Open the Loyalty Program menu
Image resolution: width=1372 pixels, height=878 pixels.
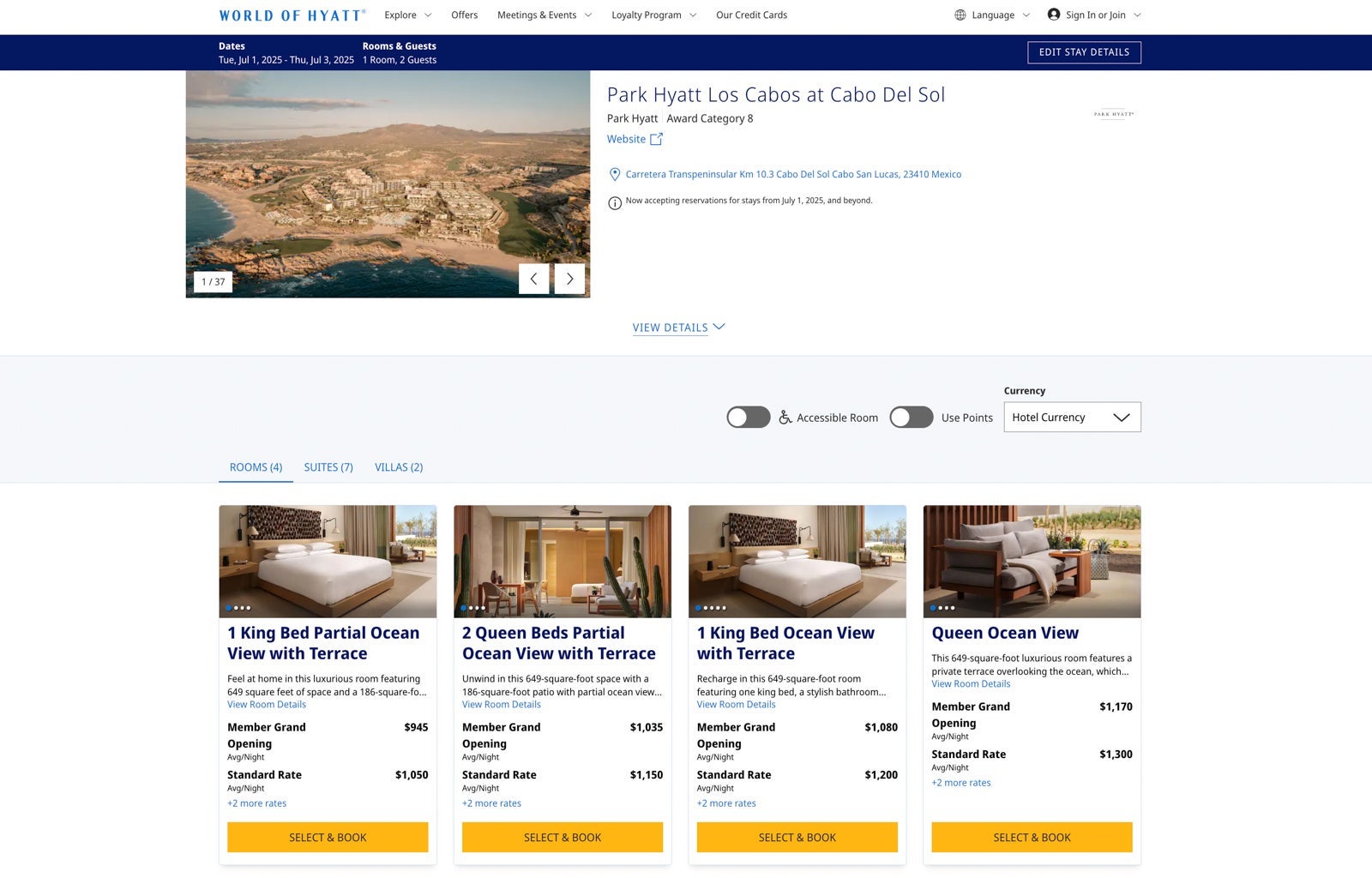[654, 15]
